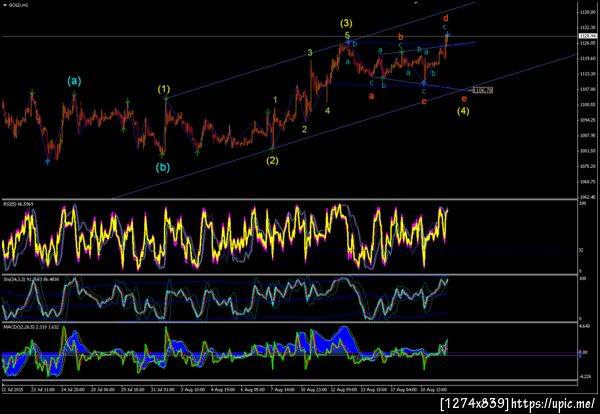This screenshot has height=414, width=600.
Task: Select the yellow (1) wave label
Action: (164, 90)
